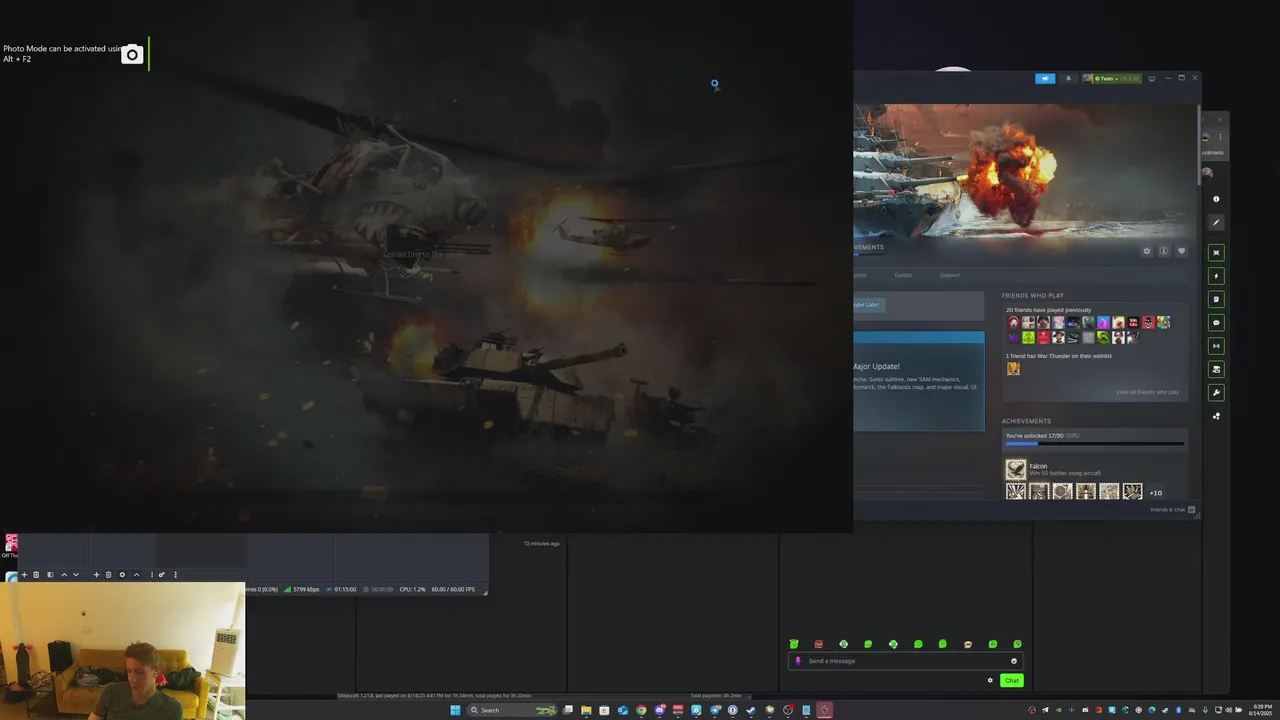Click the info icon in side panel
The image size is (1280, 720).
point(1216,199)
